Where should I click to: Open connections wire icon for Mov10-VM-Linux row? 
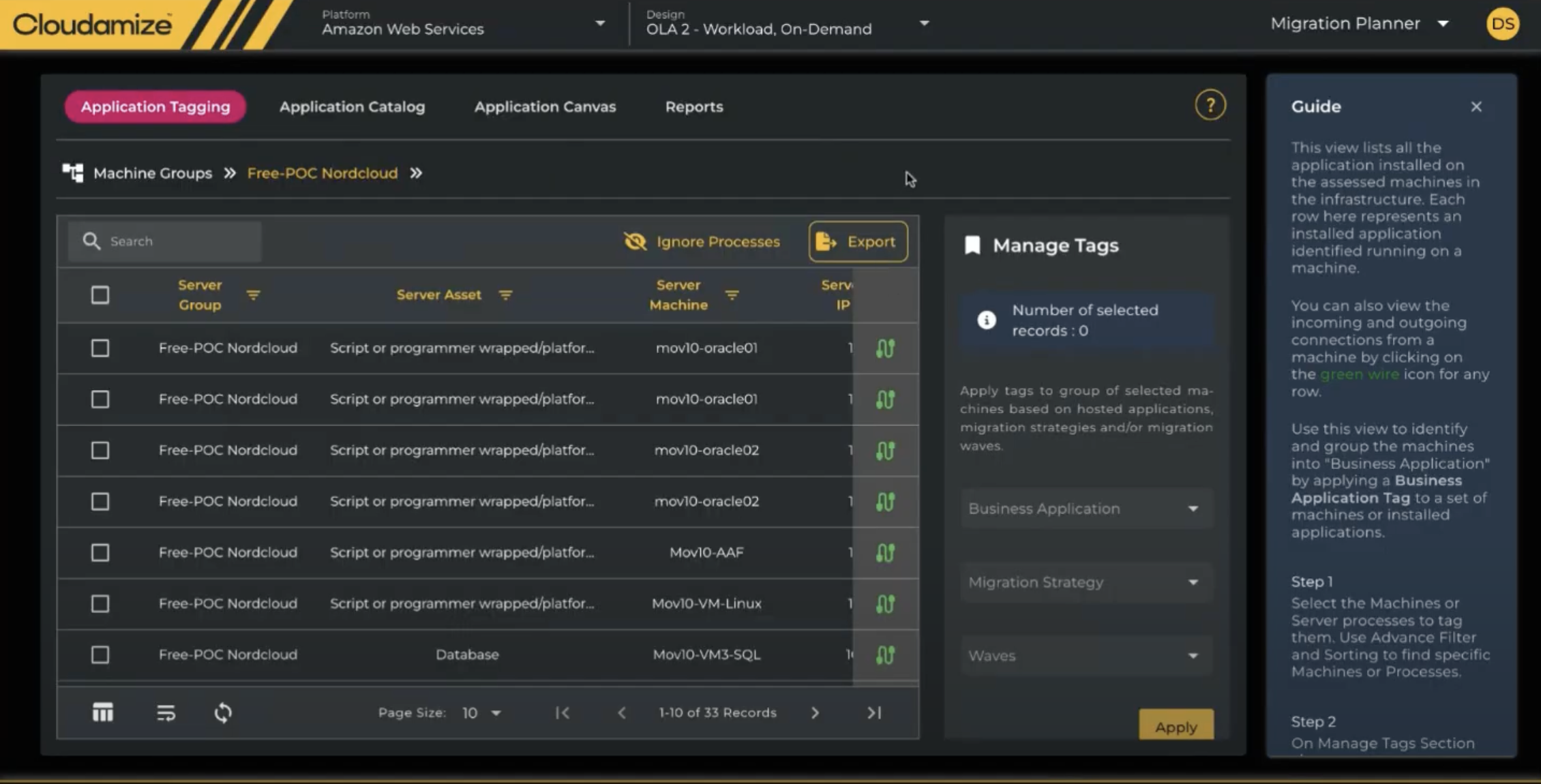(885, 604)
